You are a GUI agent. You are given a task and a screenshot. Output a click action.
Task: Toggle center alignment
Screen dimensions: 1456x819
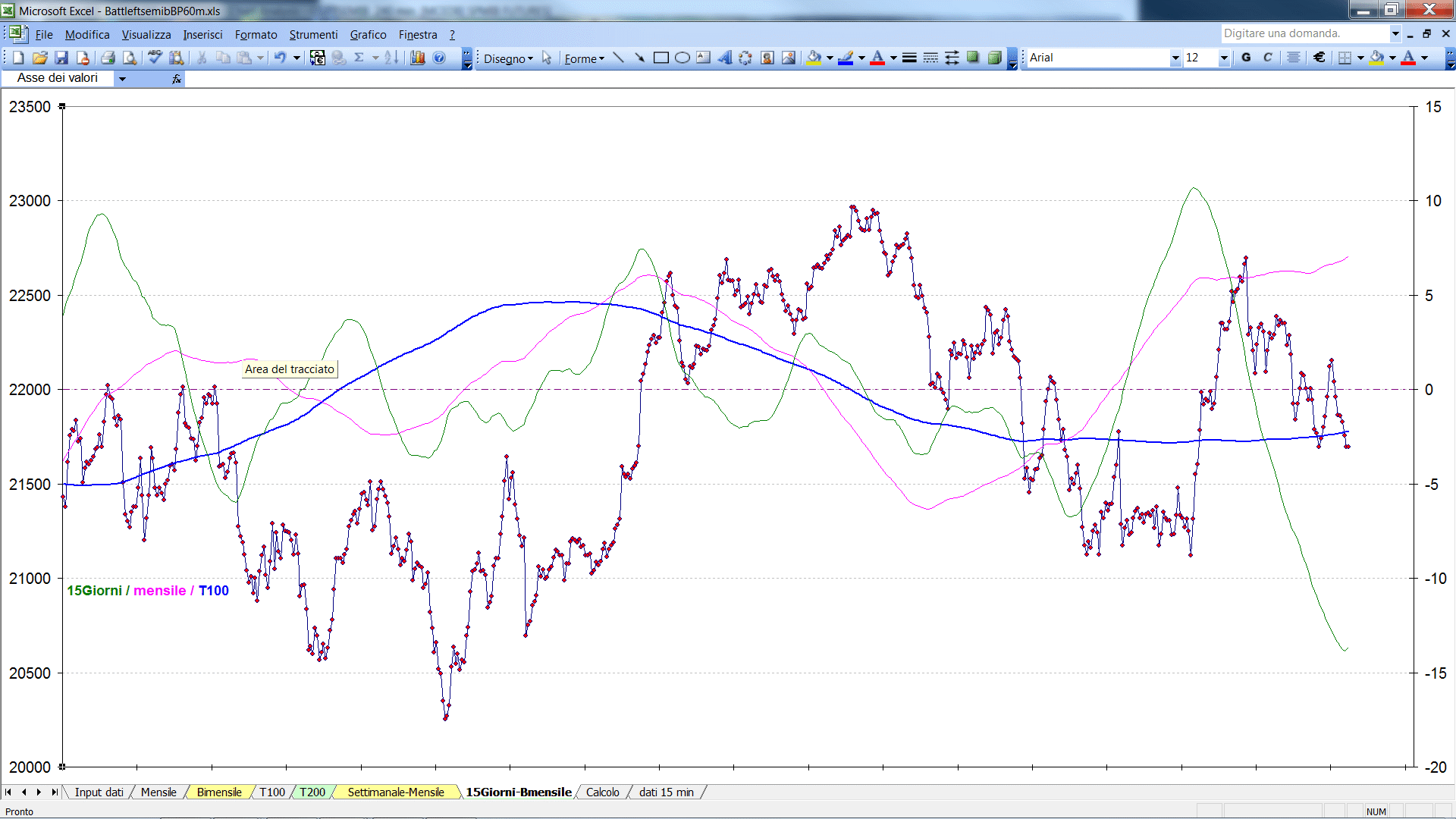[1294, 58]
